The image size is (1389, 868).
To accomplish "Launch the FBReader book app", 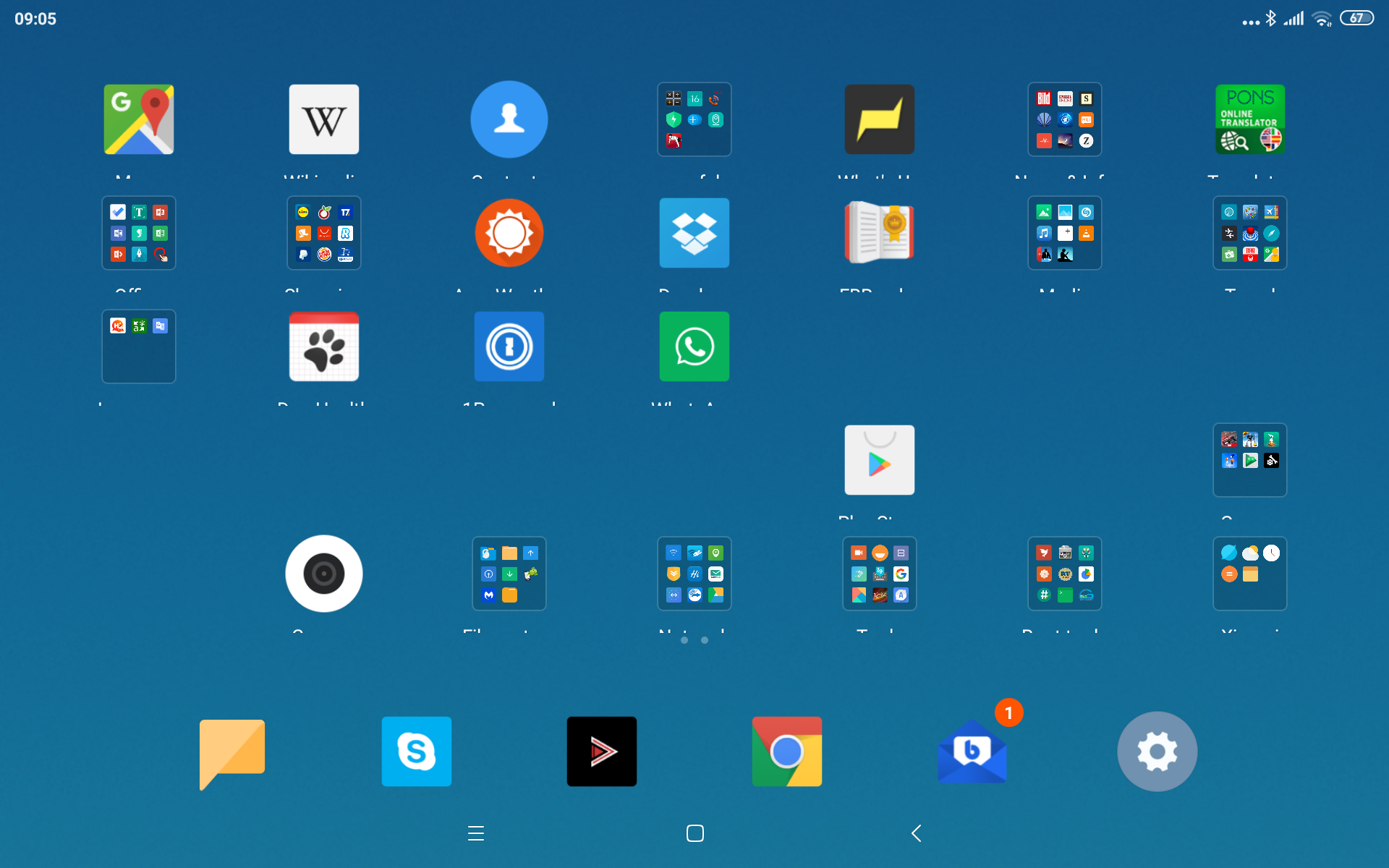I will [880, 233].
